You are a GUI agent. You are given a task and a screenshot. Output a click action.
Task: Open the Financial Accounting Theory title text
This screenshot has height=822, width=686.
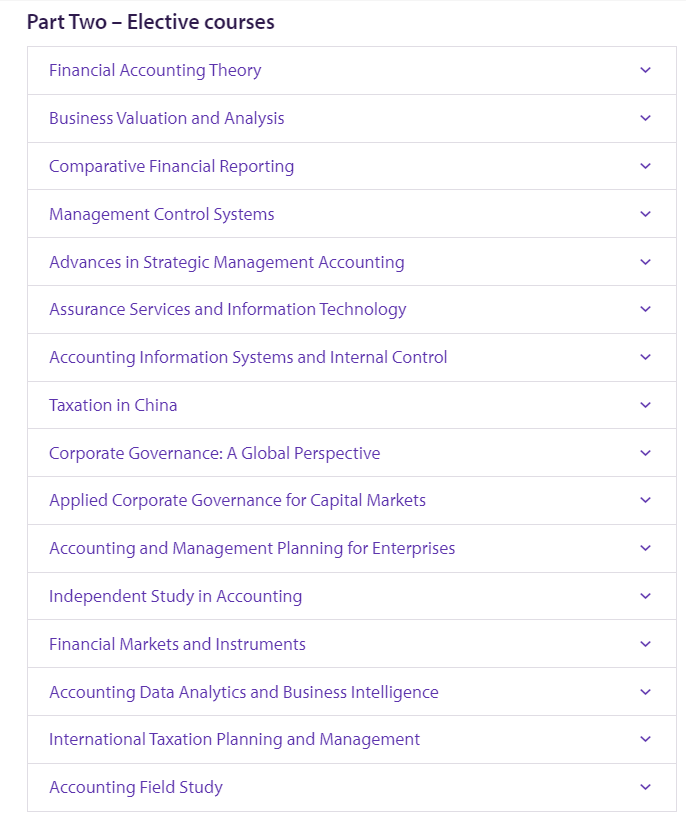click(x=155, y=70)
